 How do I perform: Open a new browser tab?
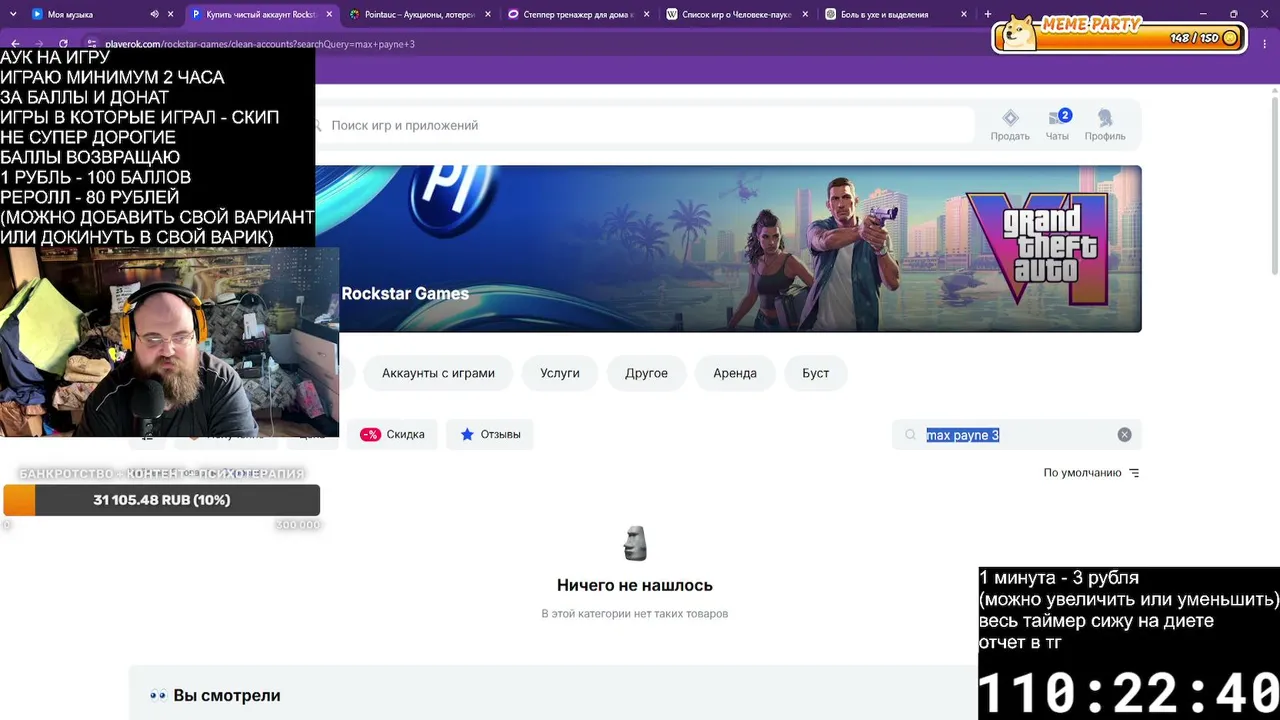tap(988, 15)
